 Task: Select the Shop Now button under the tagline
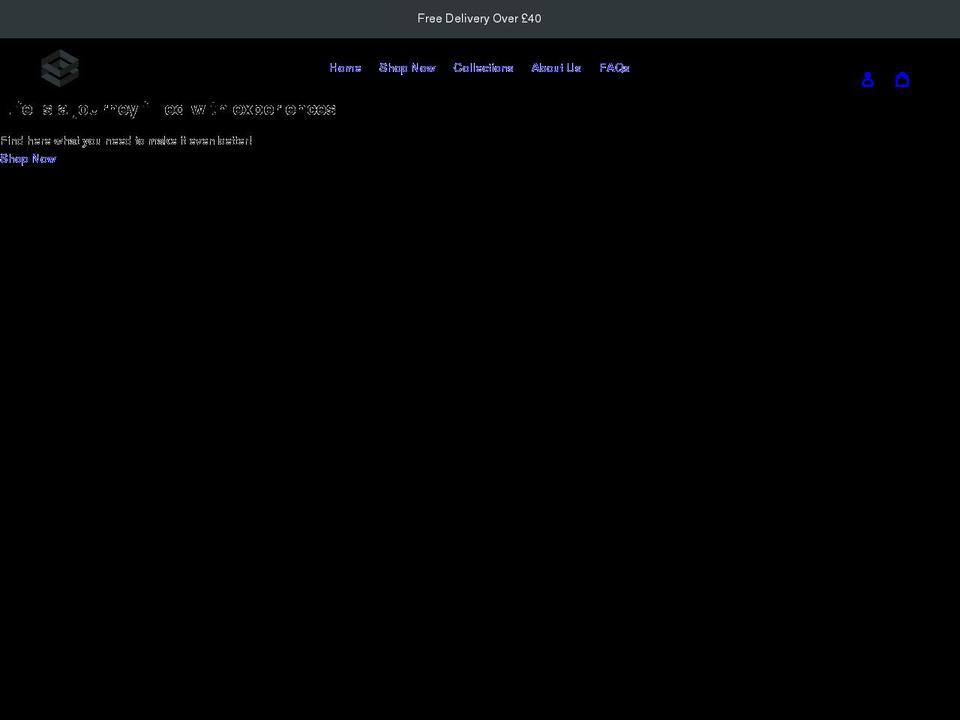click(28, 158)
